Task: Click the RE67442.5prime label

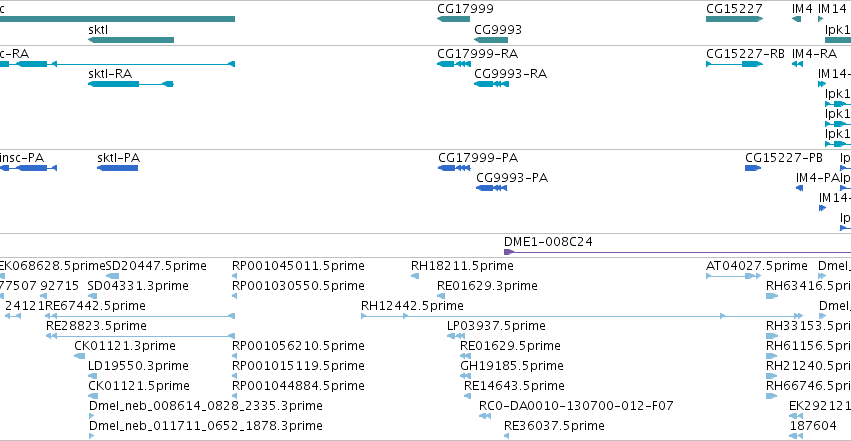Action: [96, 306]
